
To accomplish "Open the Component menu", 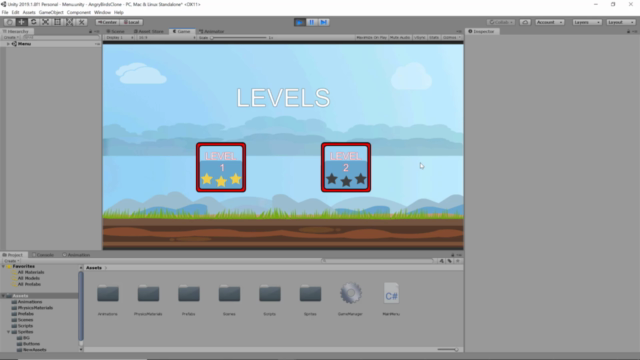I will coord(79,13).
